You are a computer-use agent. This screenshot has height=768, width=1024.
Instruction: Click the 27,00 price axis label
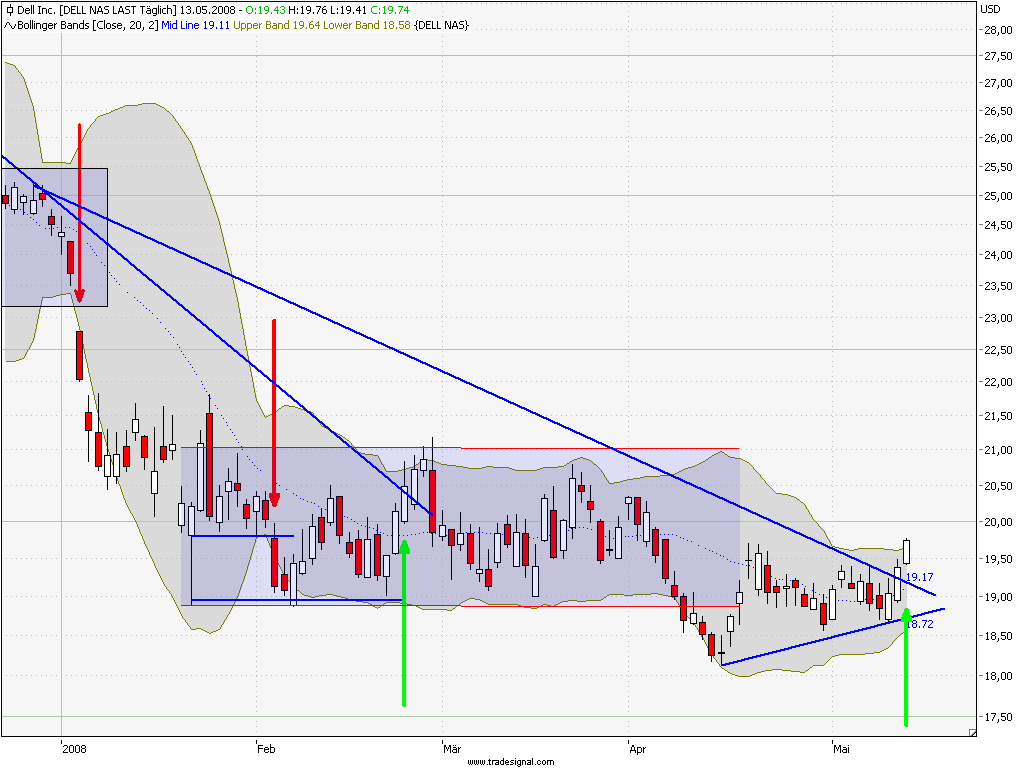[998, 84]
